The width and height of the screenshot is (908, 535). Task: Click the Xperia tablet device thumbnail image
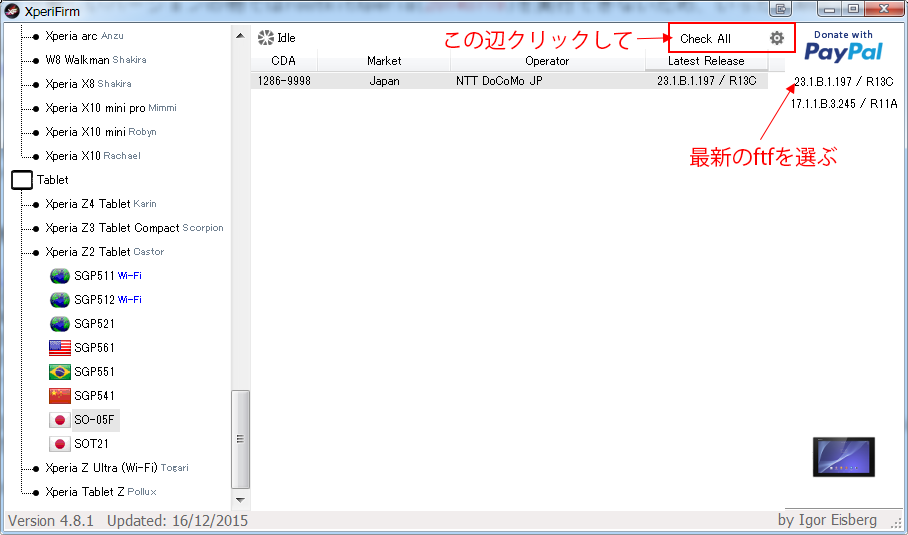(x=844, y=457)
